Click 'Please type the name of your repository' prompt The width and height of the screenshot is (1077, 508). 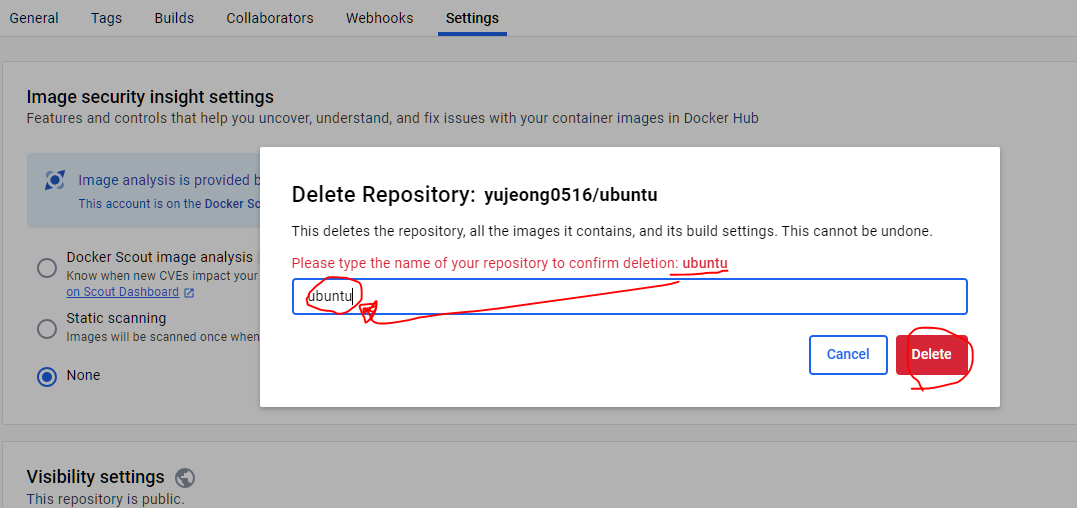point(485,264)
